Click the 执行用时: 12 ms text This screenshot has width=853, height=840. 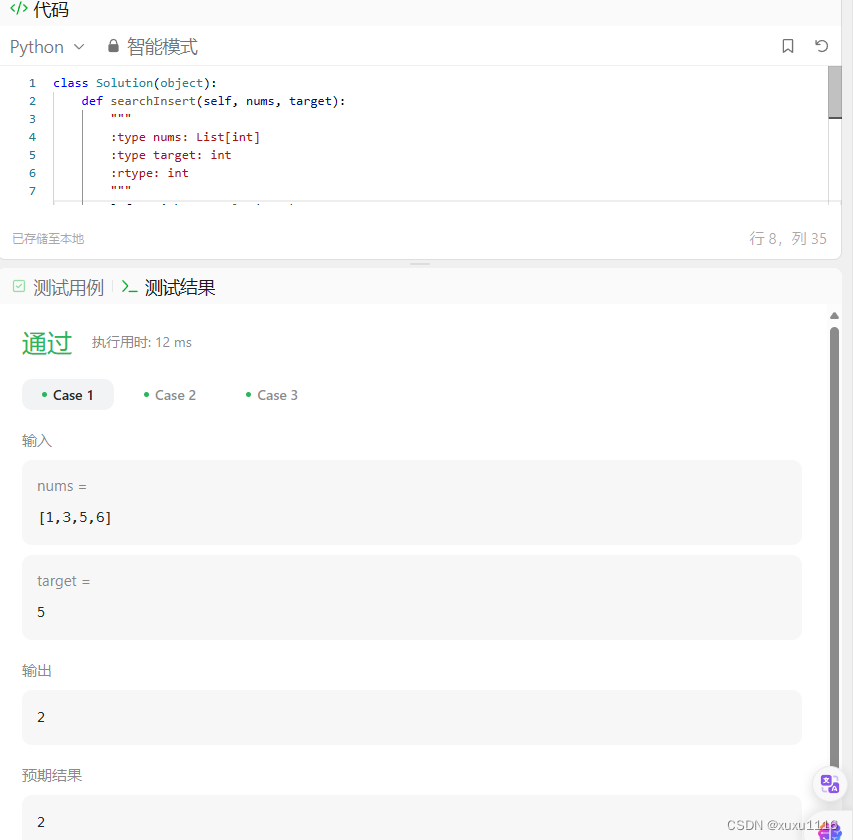[x=141, y=342]
